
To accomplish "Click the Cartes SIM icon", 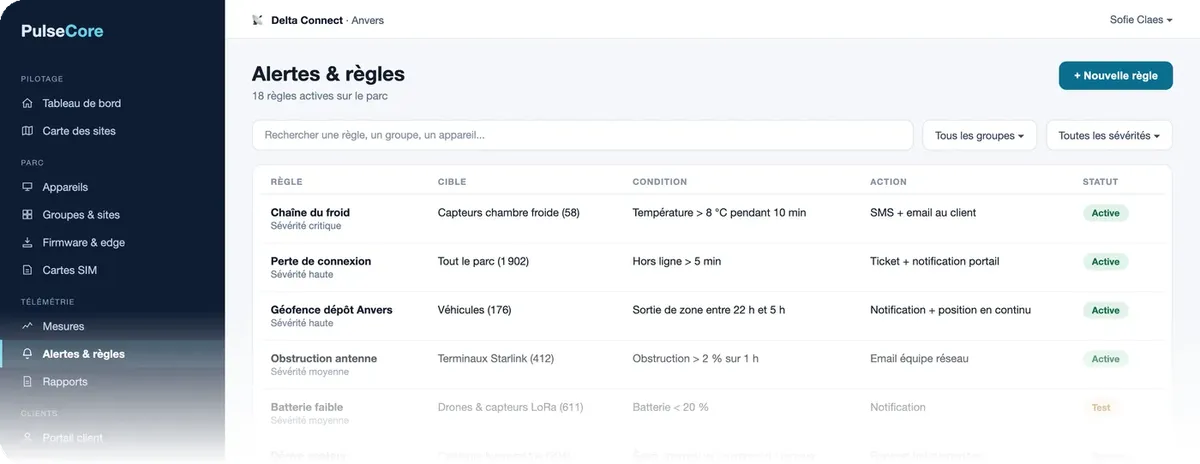I will coord(27,270).
